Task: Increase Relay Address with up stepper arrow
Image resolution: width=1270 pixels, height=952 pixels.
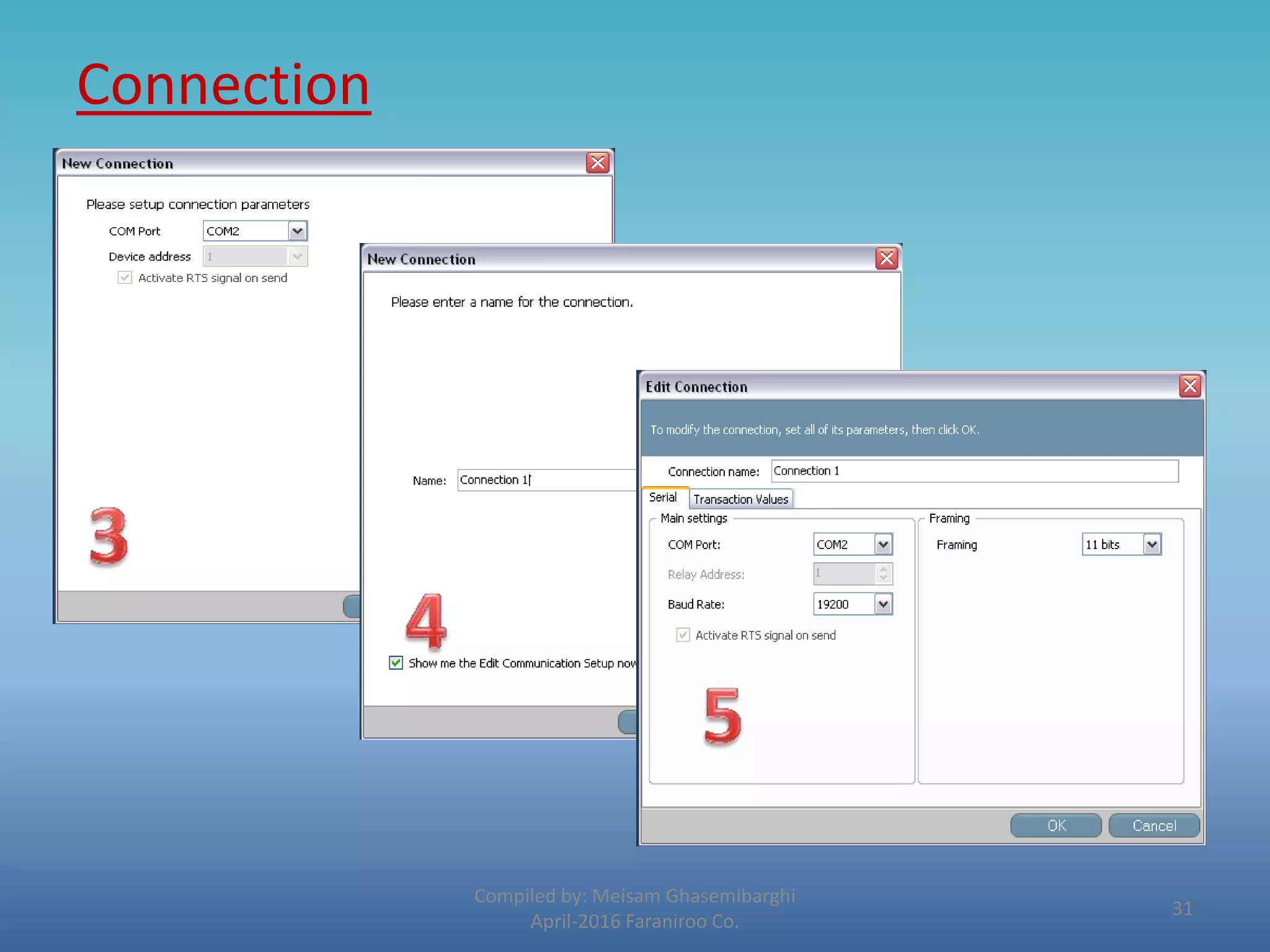Action: click(x=884, y=569)
